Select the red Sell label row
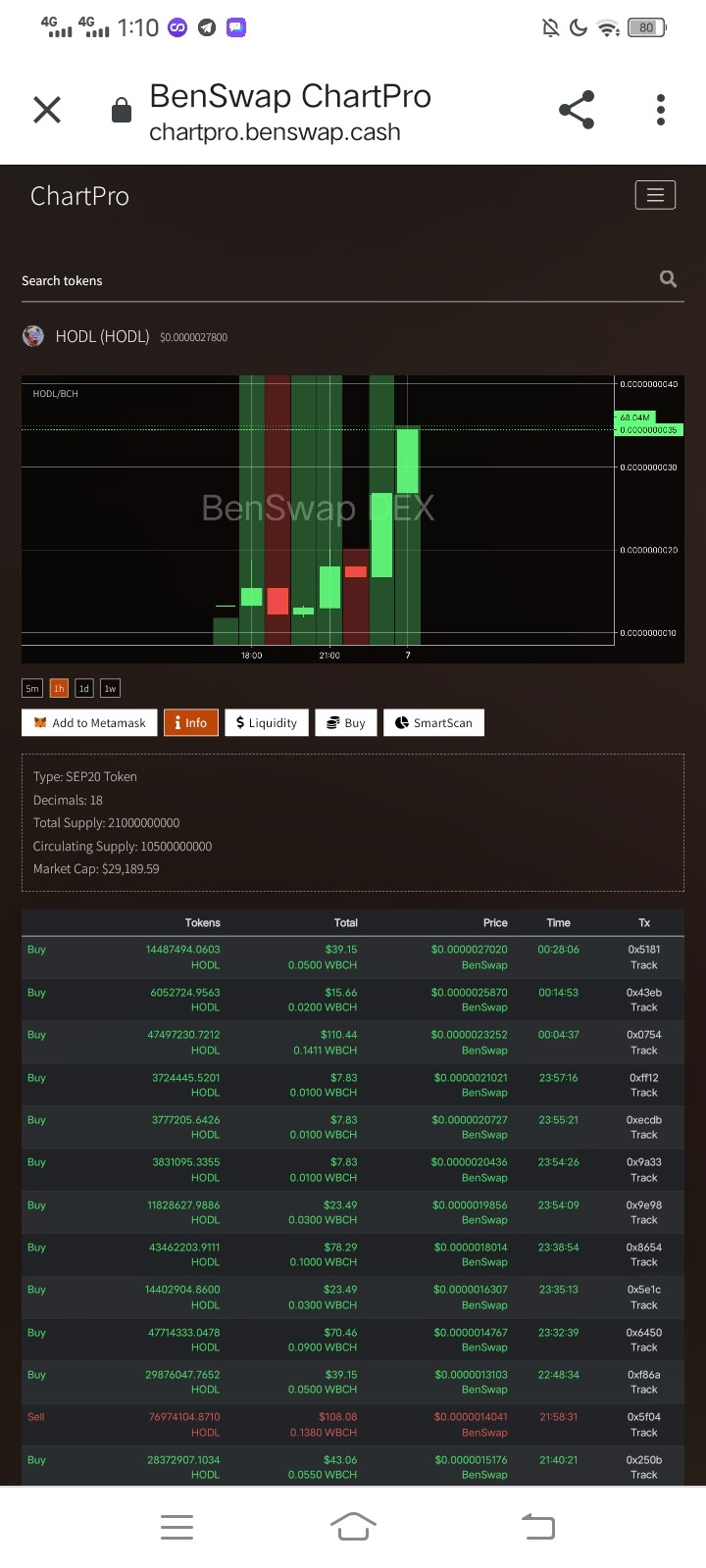The width and height of the screenshot is (706, 1568). [36, 1417]
